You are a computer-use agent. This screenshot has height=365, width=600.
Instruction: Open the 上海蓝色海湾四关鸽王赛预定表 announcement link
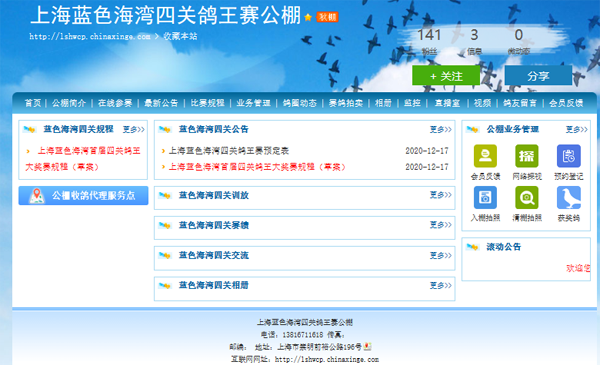click(x=229, y=151)
